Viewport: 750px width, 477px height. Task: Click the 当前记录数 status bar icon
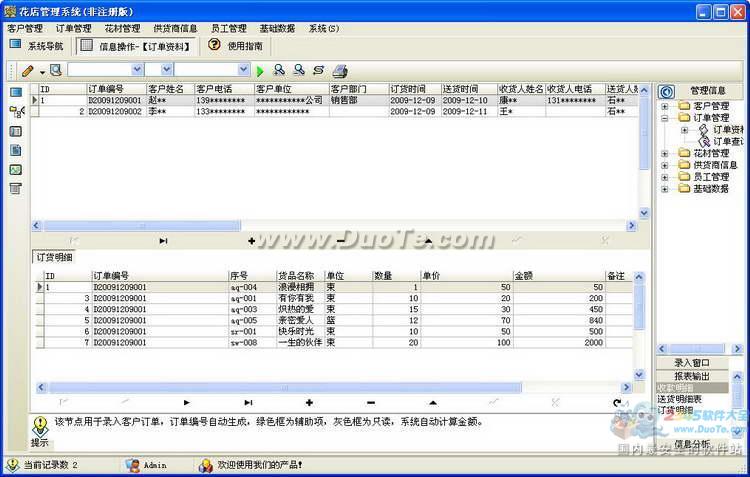12,465
